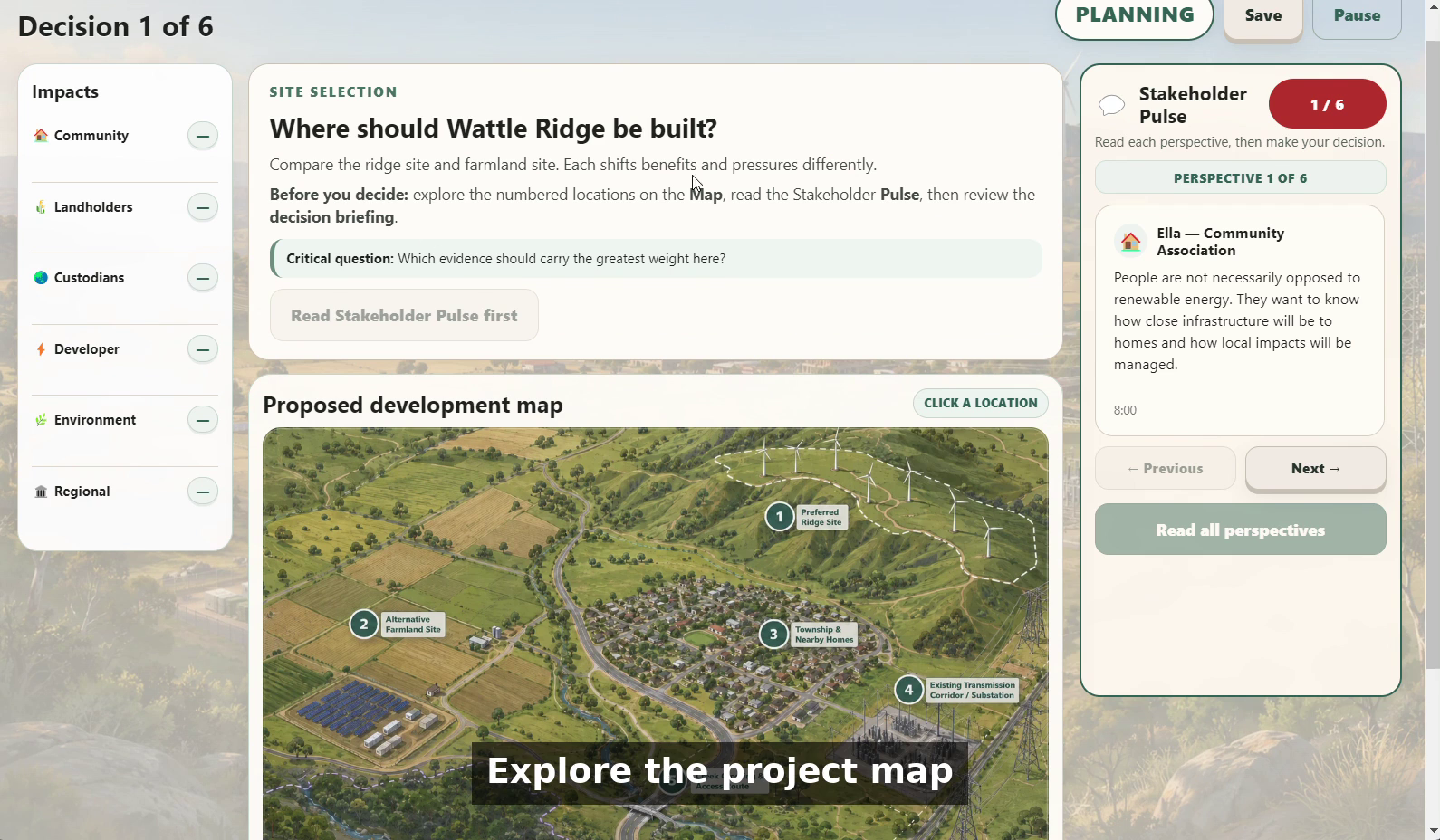Screen dimensions: 1440x840
Task: Click the Save button
Action: [1263, 16]
